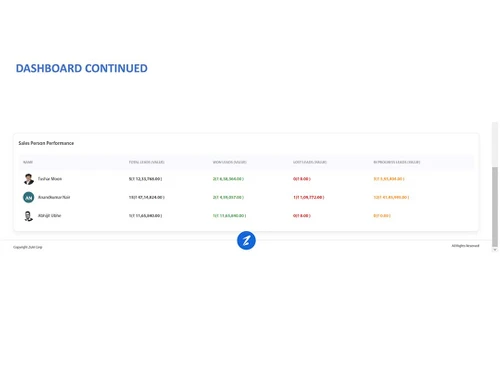Image resolution: width=500 pixels, height=375 pixels.
Task: Open Abhijit's sketch avatar
Action: pos(29,216)
